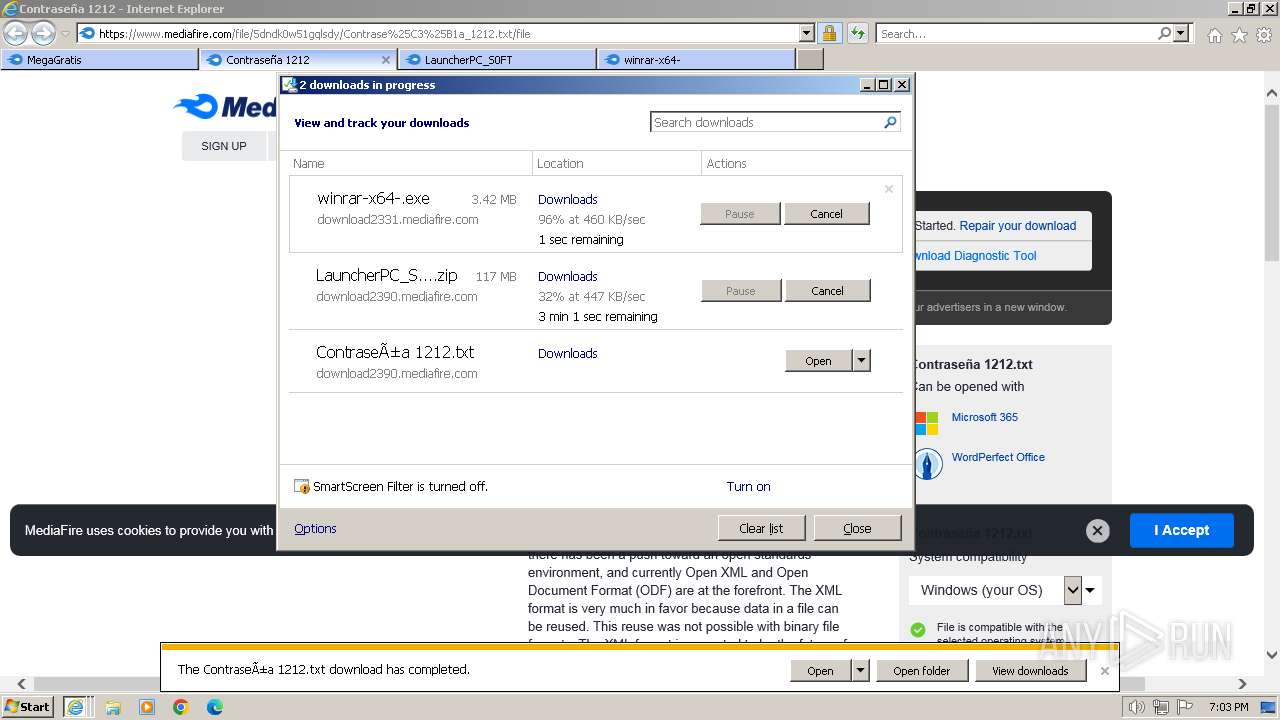Viewport: 1280px width, 720px height.
Task: Open Downloads location link for LauncherPC zip
Action: (x=567, y=277)
